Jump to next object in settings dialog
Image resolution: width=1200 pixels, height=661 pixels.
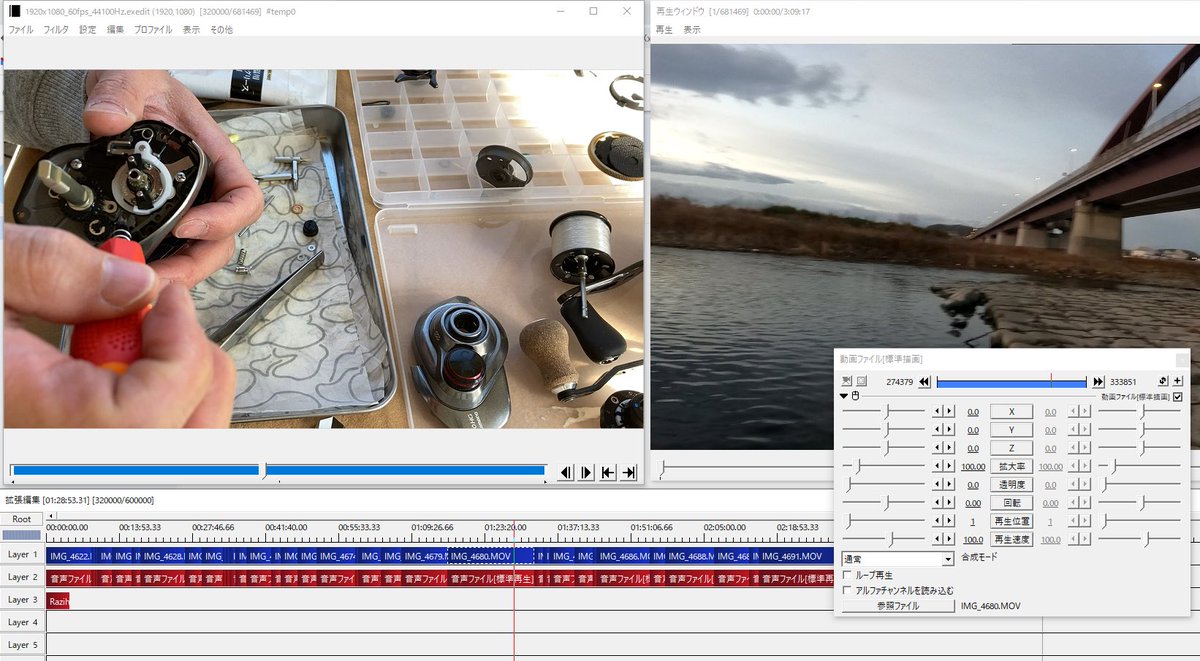[1099, 381]
